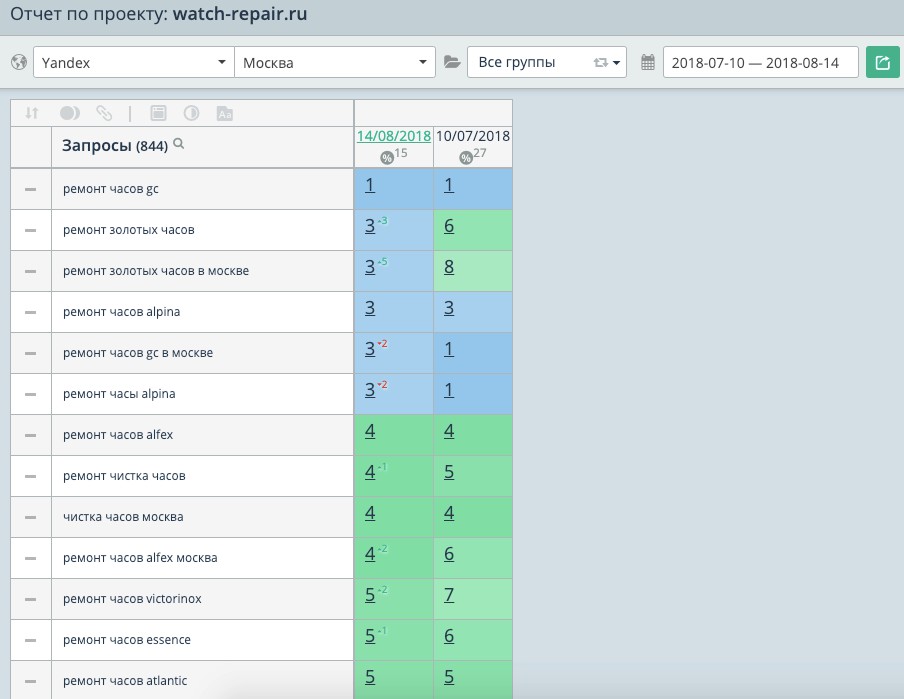The image size is (904, 699).
Task: Click the search magnifier next to Запросы
Action: (179, 144)
